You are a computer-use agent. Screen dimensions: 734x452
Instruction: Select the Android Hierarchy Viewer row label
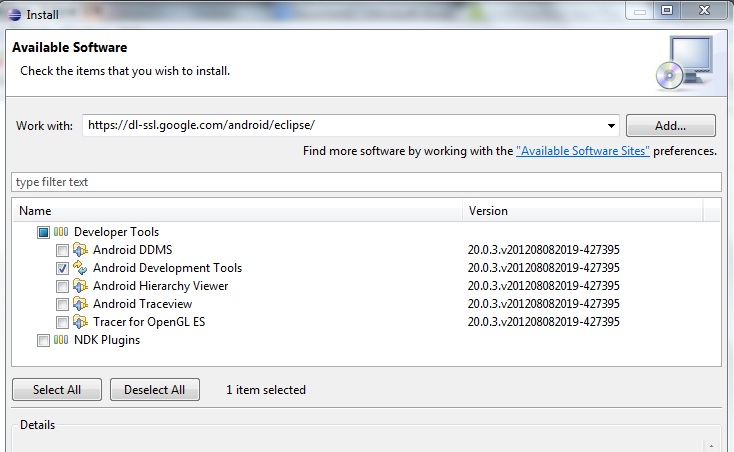161,286
